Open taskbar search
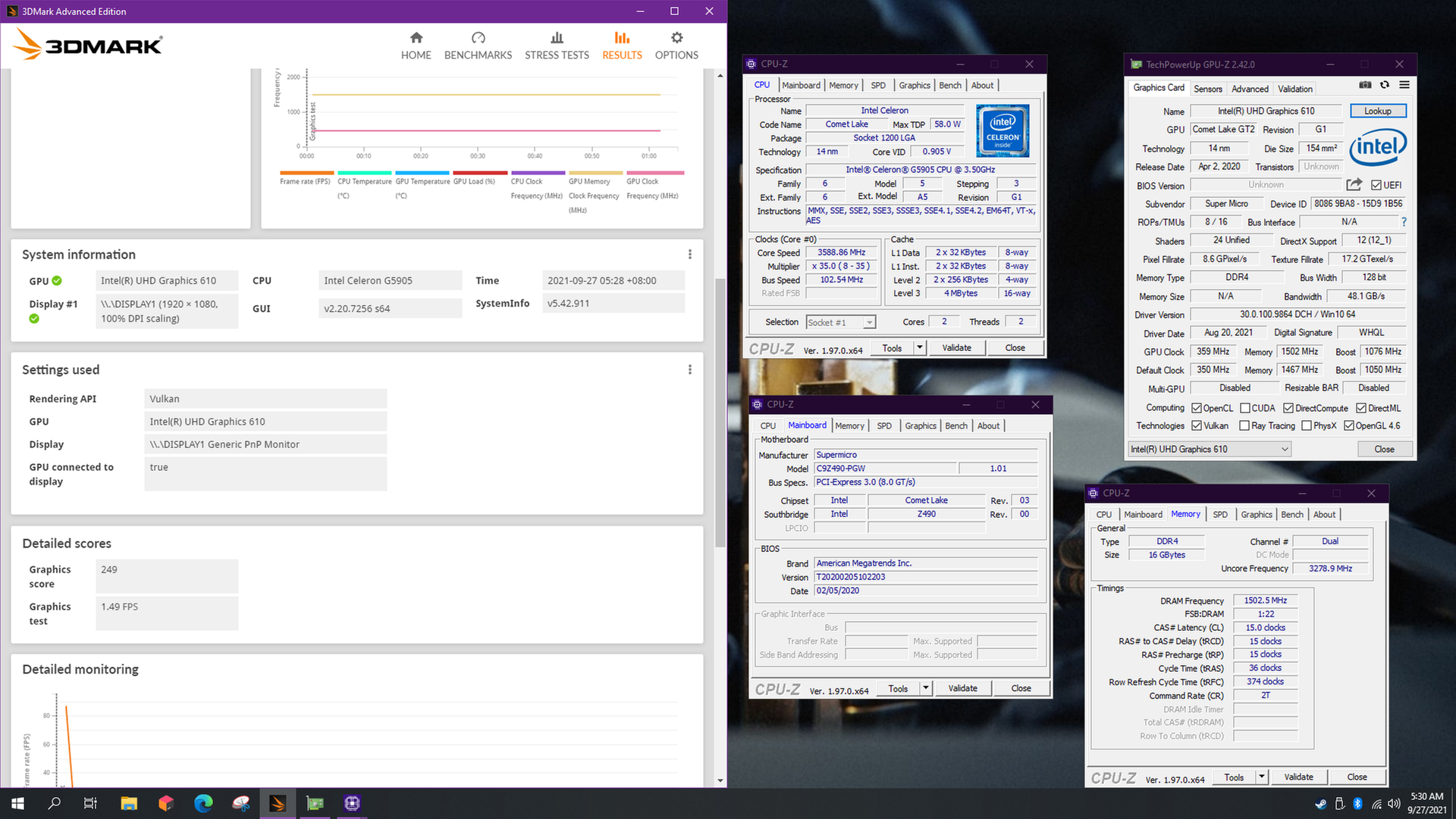 click(x=54, y=803)
